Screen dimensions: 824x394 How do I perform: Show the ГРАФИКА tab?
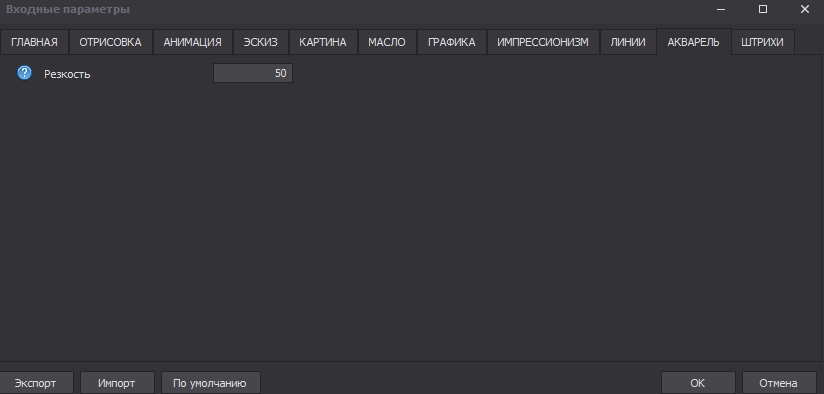click(x=451, y=42)
